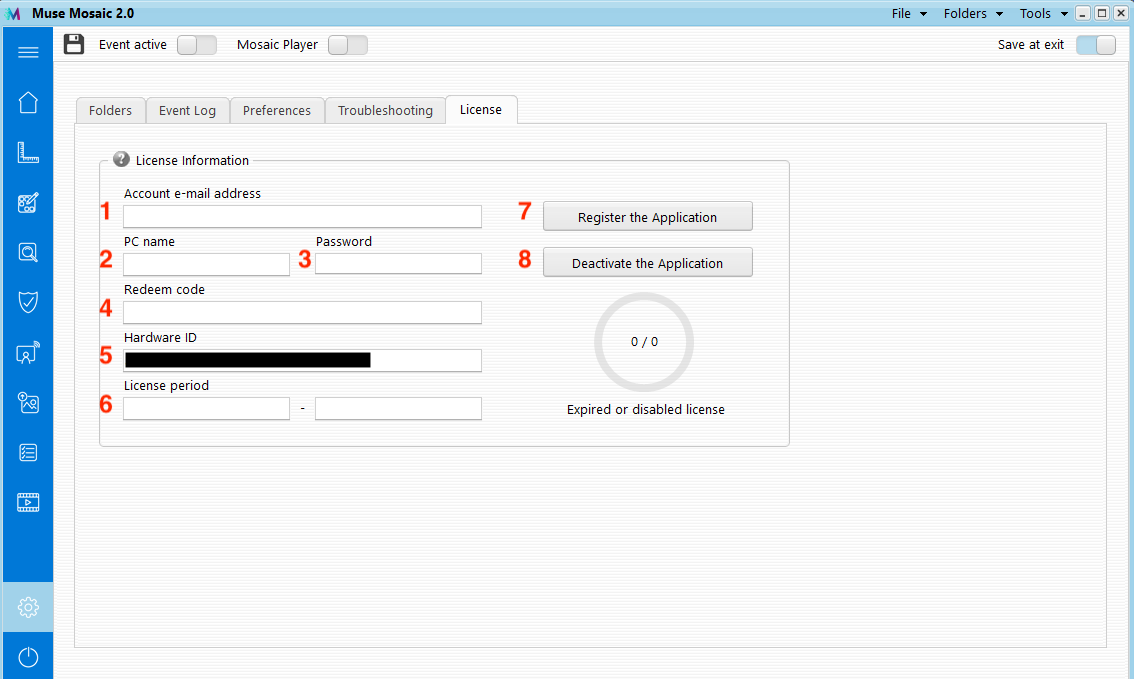Toggle the Save at exit switch

point(1096,45)
